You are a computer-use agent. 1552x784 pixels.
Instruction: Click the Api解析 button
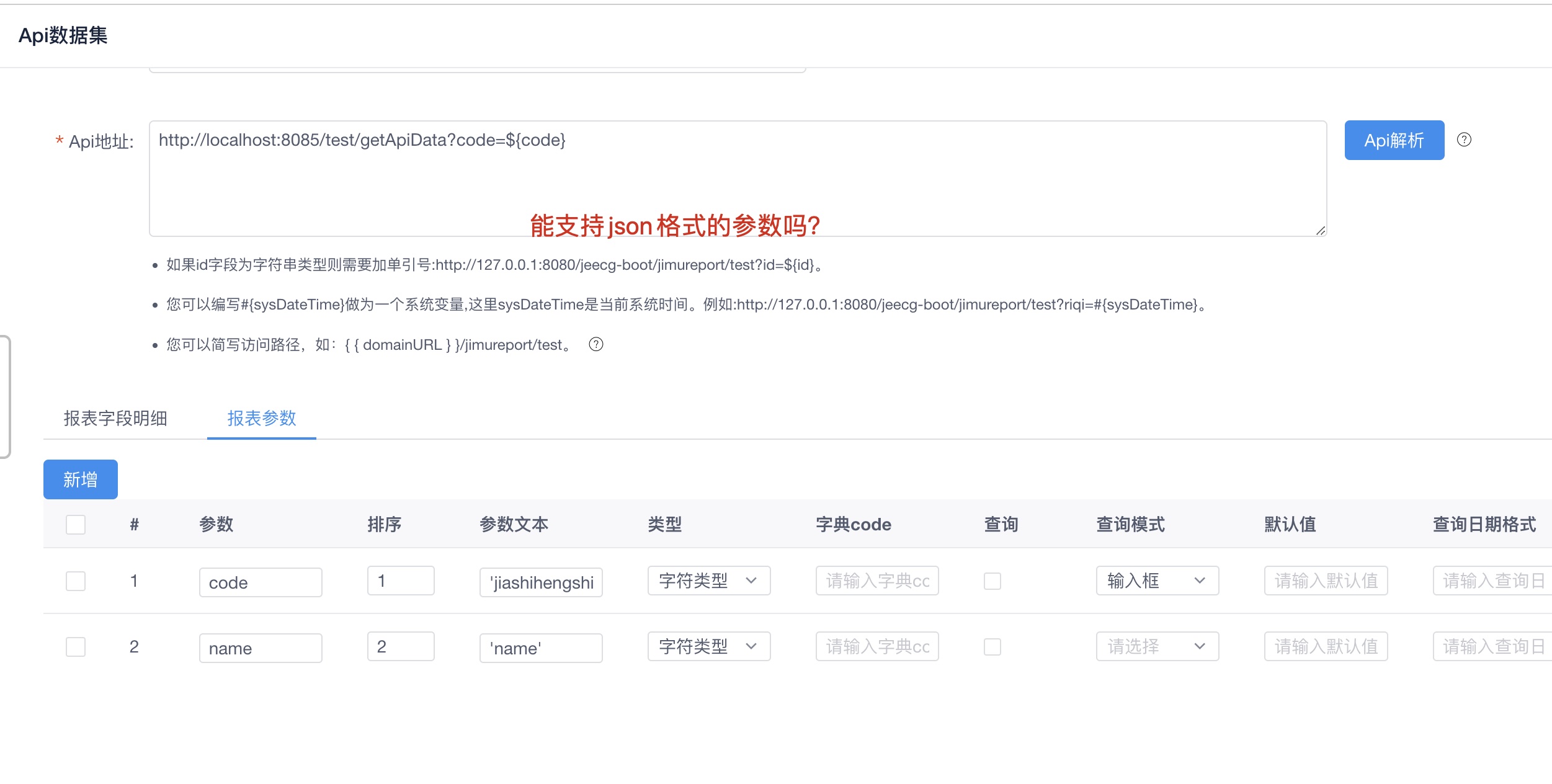(1394, 140)
